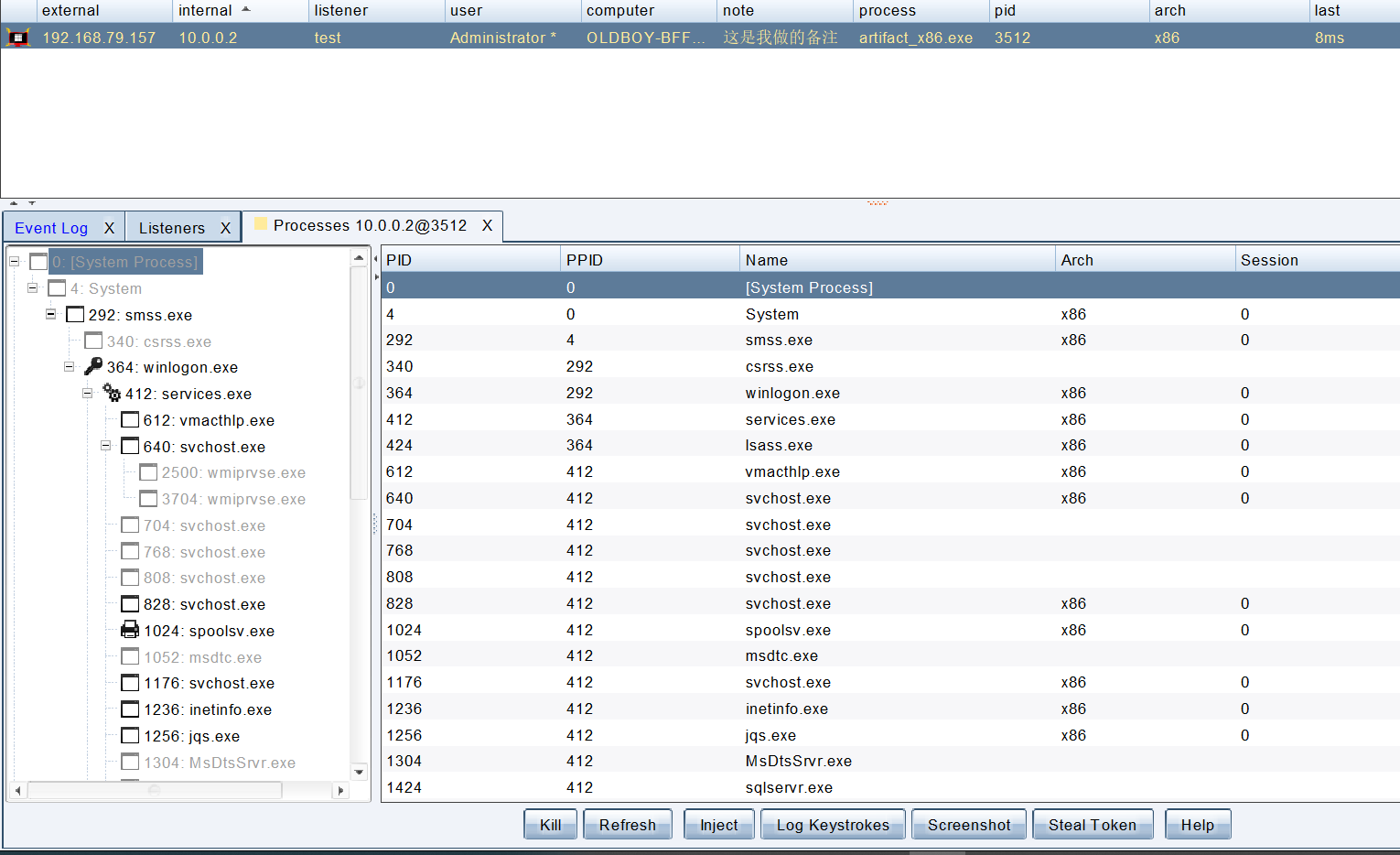Sort beacons by the internal column header
Viewport: 1400px width, 855px height.
pos(241,11)
